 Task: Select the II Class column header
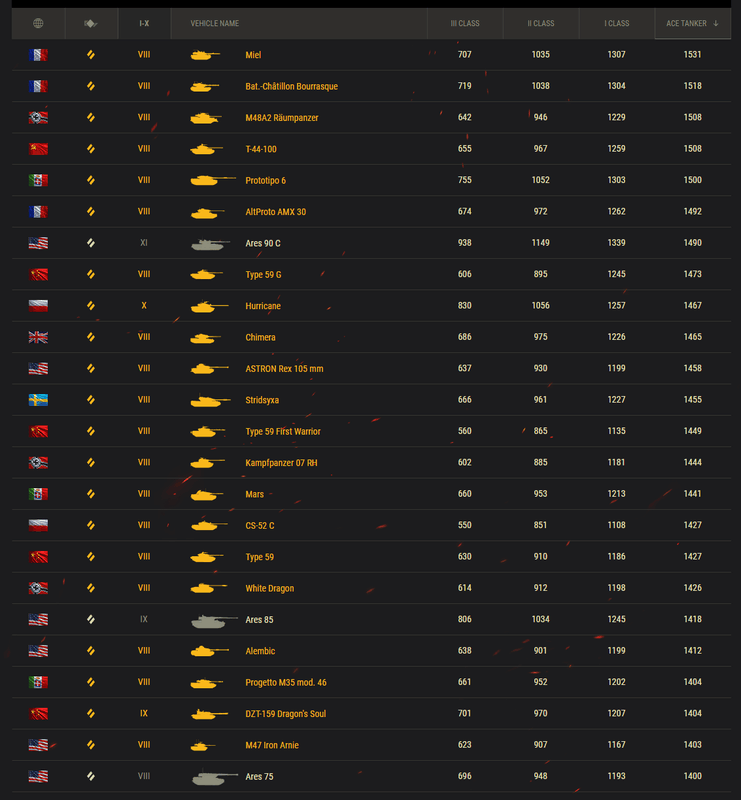click(x=541, y=23)
